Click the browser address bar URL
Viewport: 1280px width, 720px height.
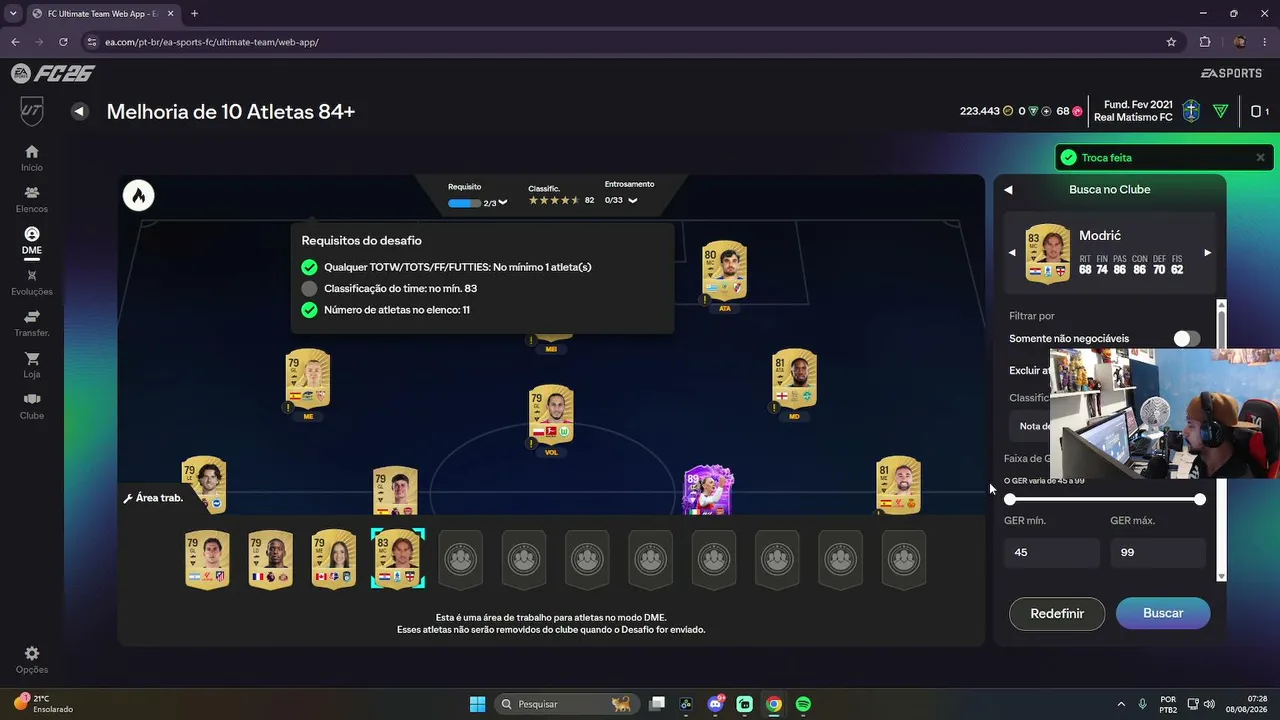(x=212, y=42)
